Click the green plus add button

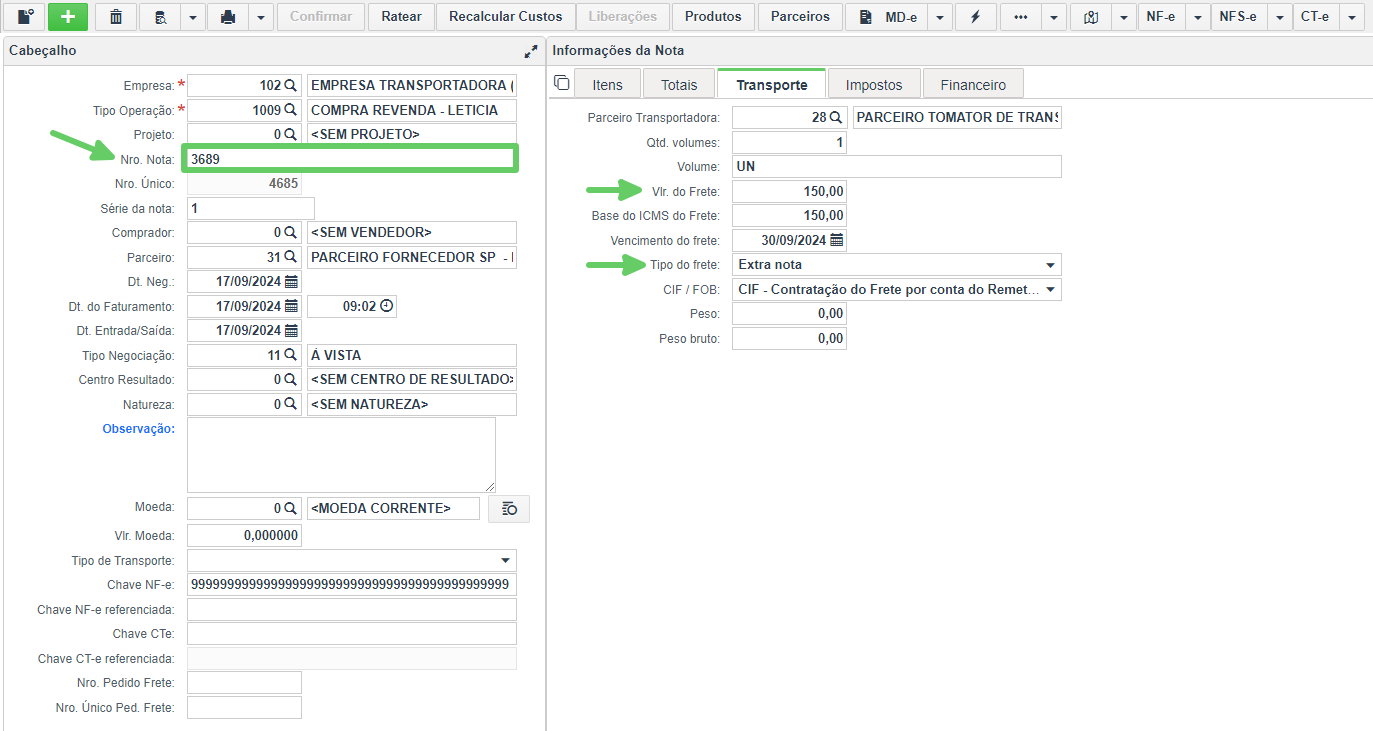coord(68,17)
